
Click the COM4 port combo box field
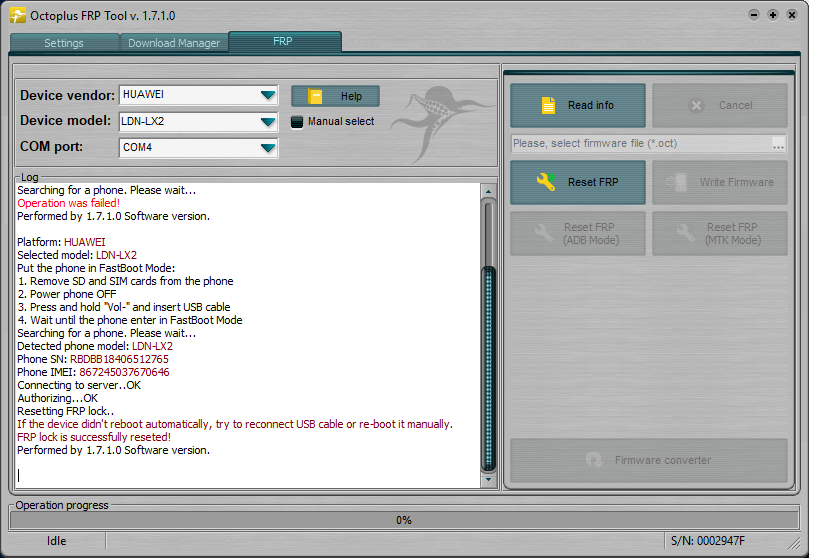pyautogui.click(x=198, y=148)
